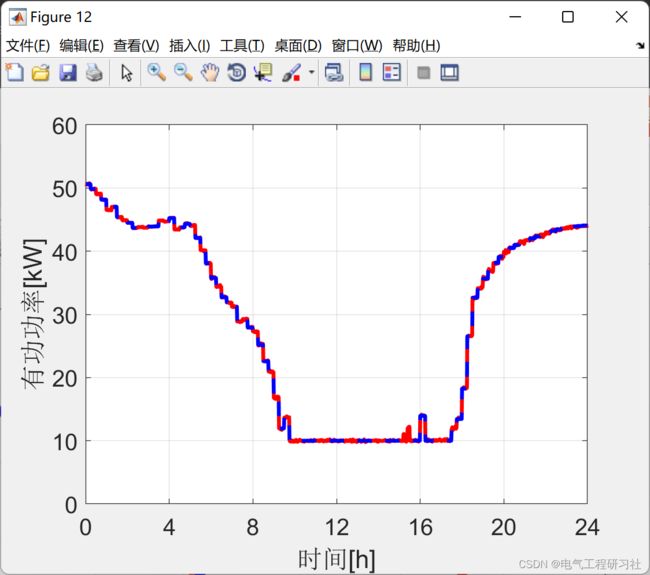Save figure using the floppy disk icon

point(68,73)
